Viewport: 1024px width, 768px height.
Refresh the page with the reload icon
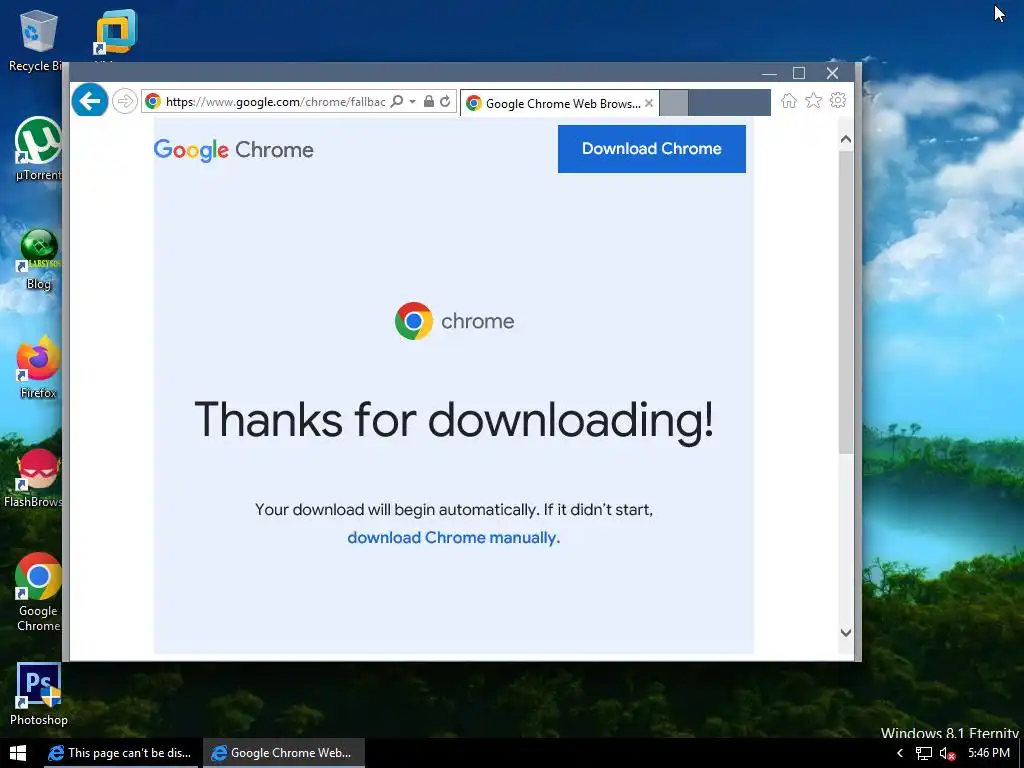pos(445,101)
